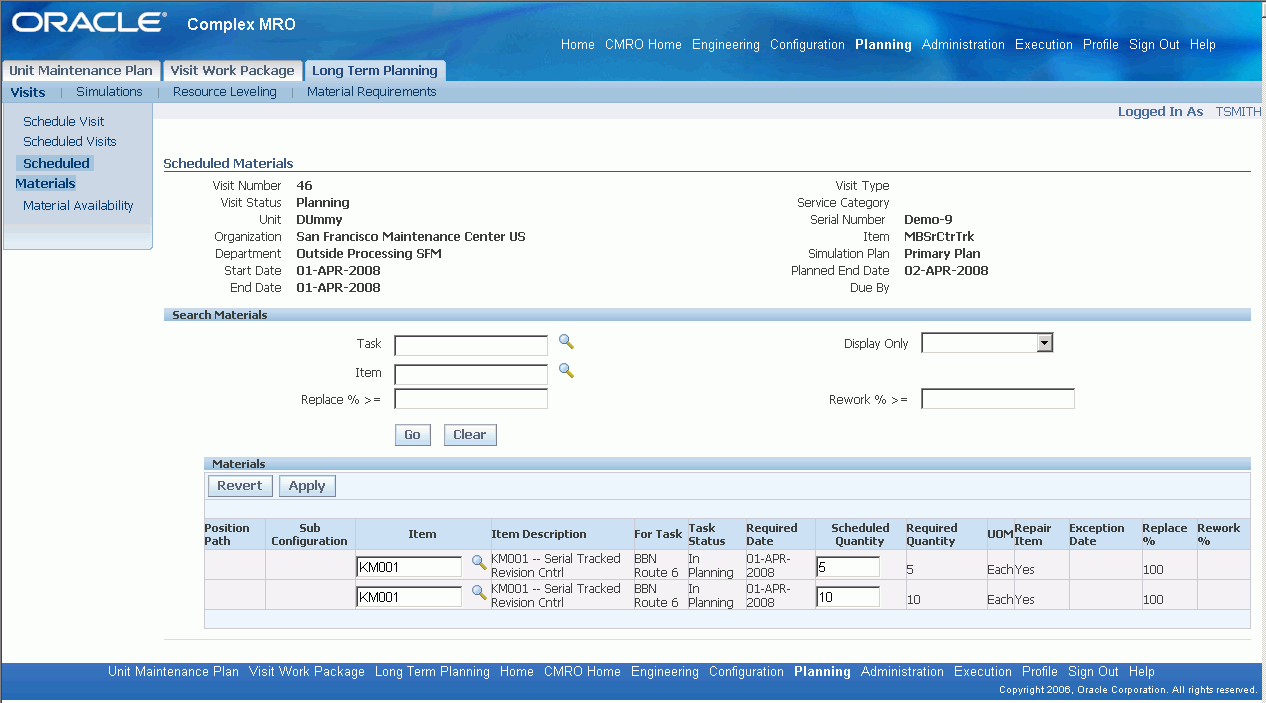Switch to Unit Maintenance Plan tab
The image size is (1266, 703).
(x=81, y=71)
